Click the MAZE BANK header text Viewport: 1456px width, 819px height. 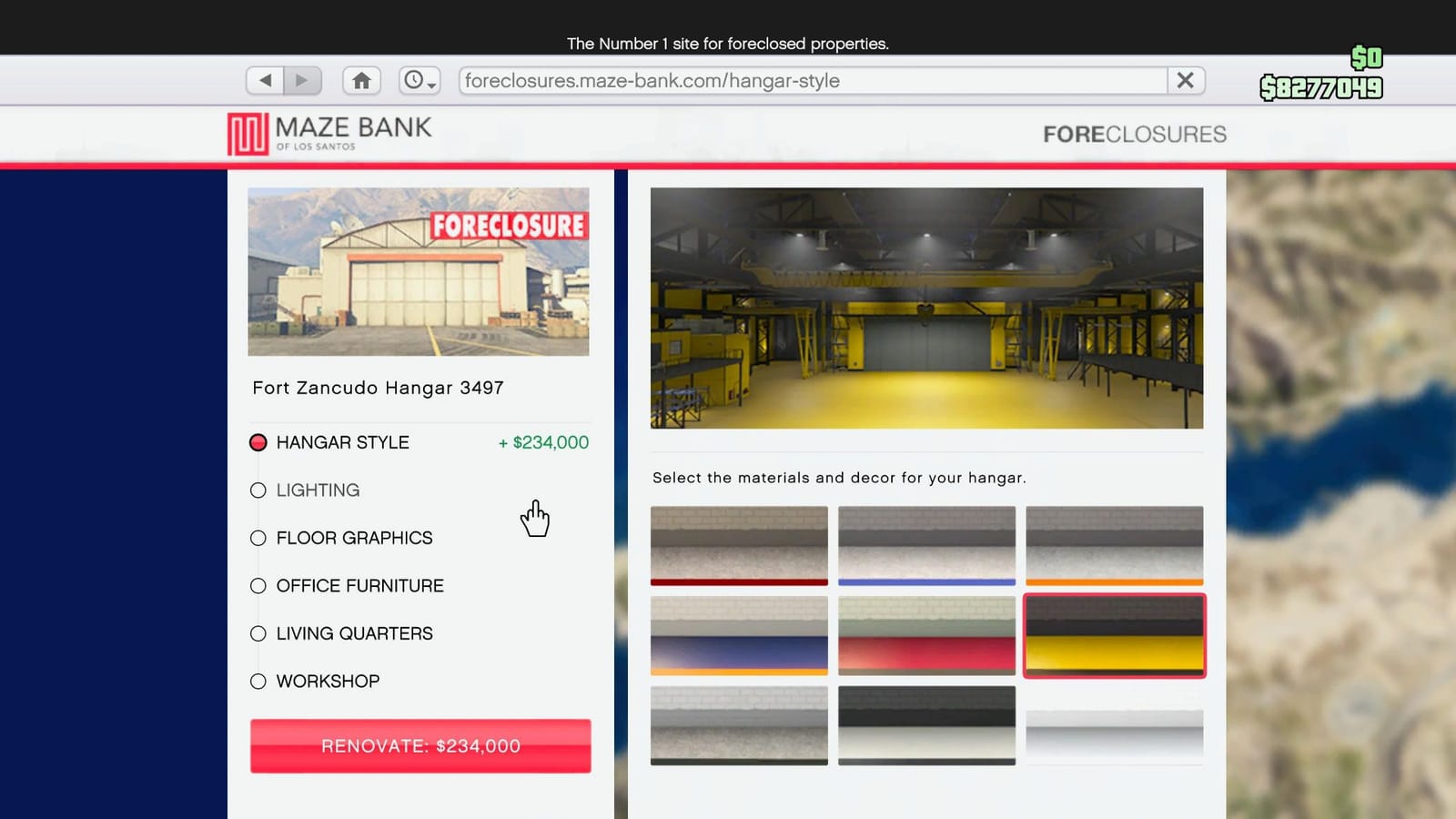tap(354, 127)
